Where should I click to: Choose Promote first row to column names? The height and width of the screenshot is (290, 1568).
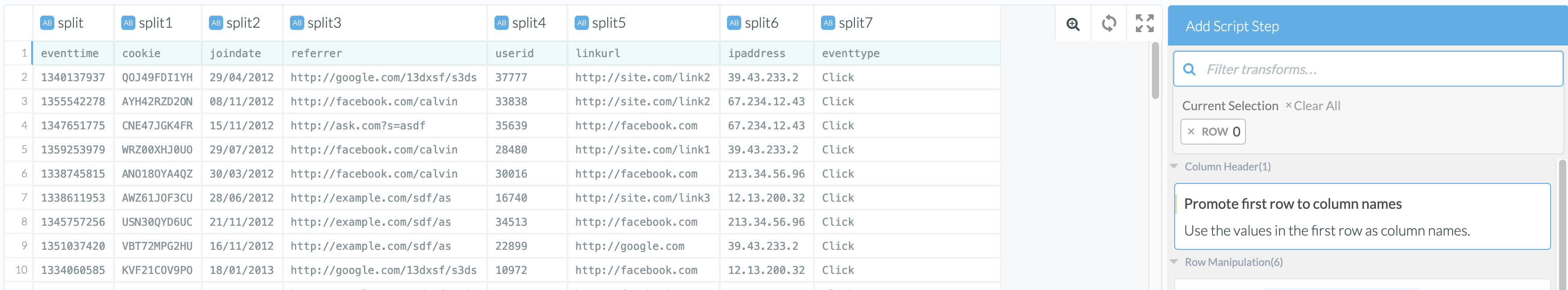(1362, 216)
